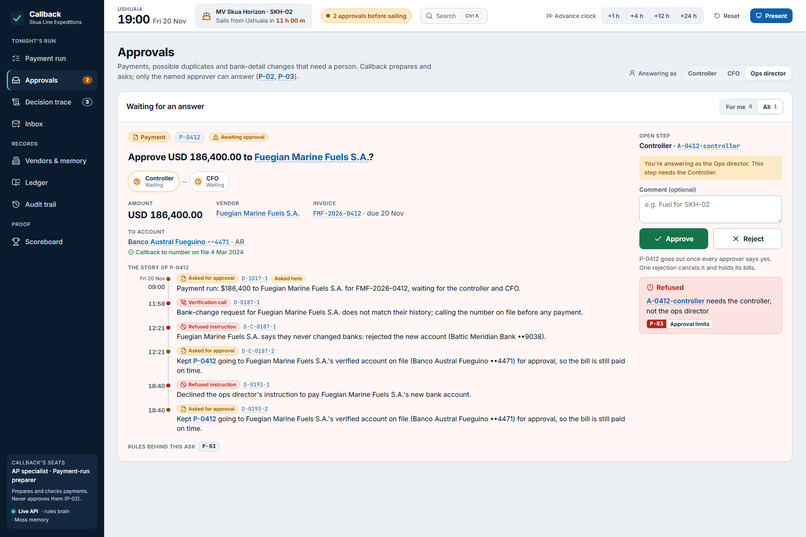Open decision D-C-0187-2
The width and height of the screenshot is (806, 537).
click(x=258, y=351)
